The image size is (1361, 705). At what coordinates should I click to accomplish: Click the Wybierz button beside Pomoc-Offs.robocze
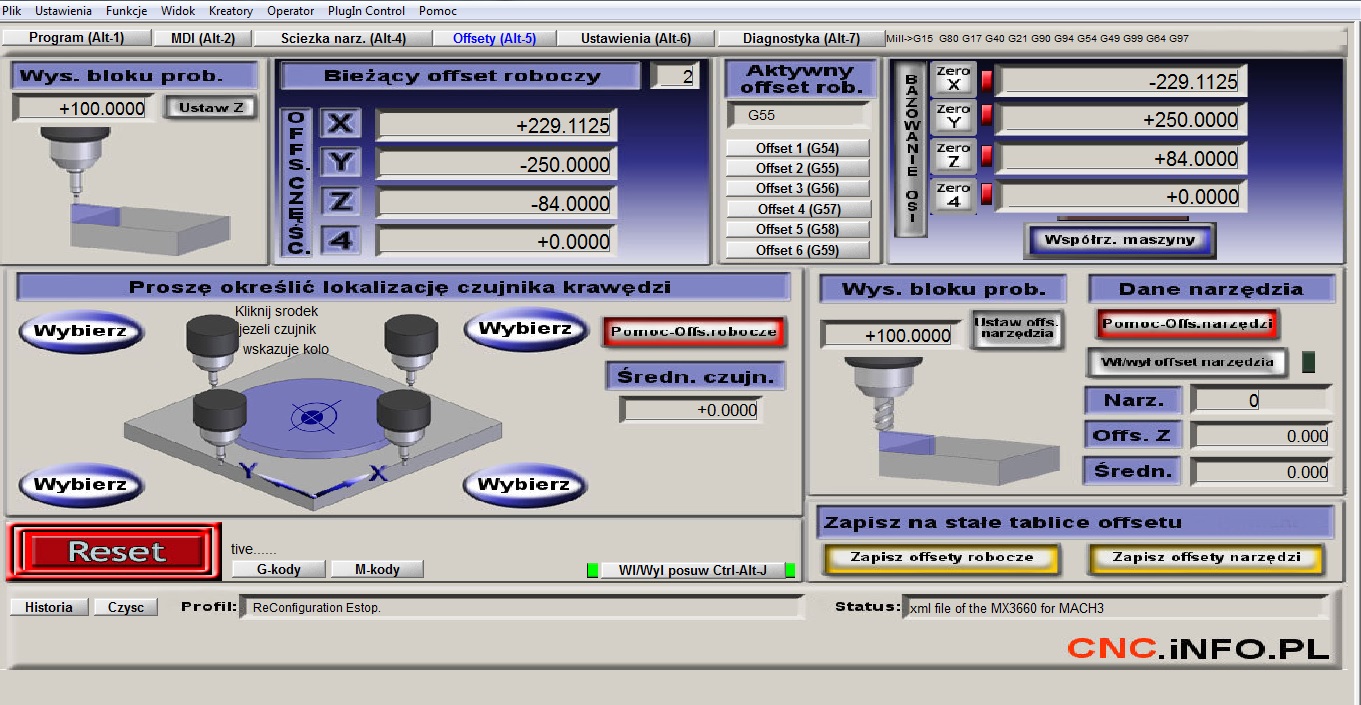point(525,328)
